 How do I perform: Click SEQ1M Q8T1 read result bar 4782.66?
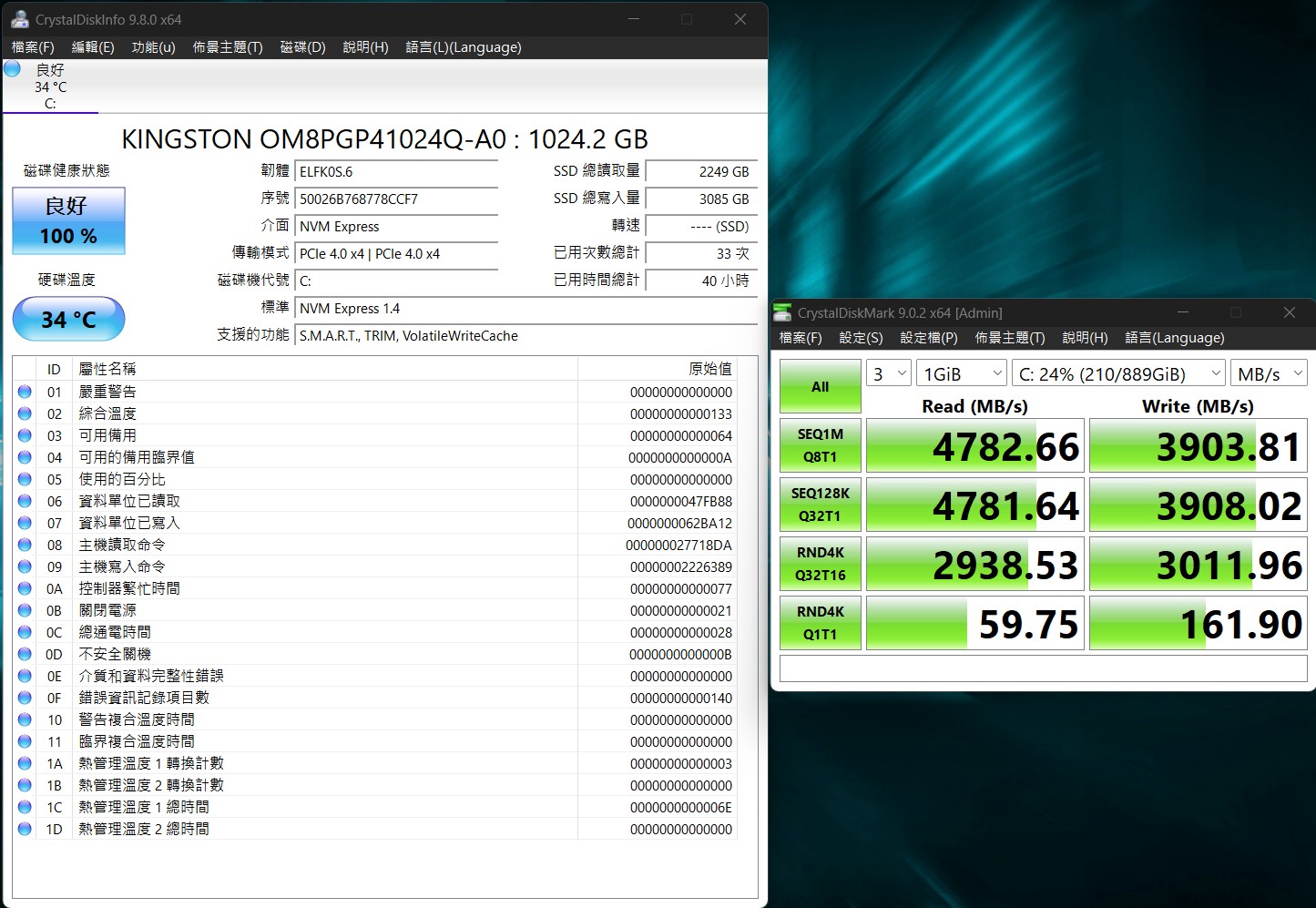[x=974, y=445]
